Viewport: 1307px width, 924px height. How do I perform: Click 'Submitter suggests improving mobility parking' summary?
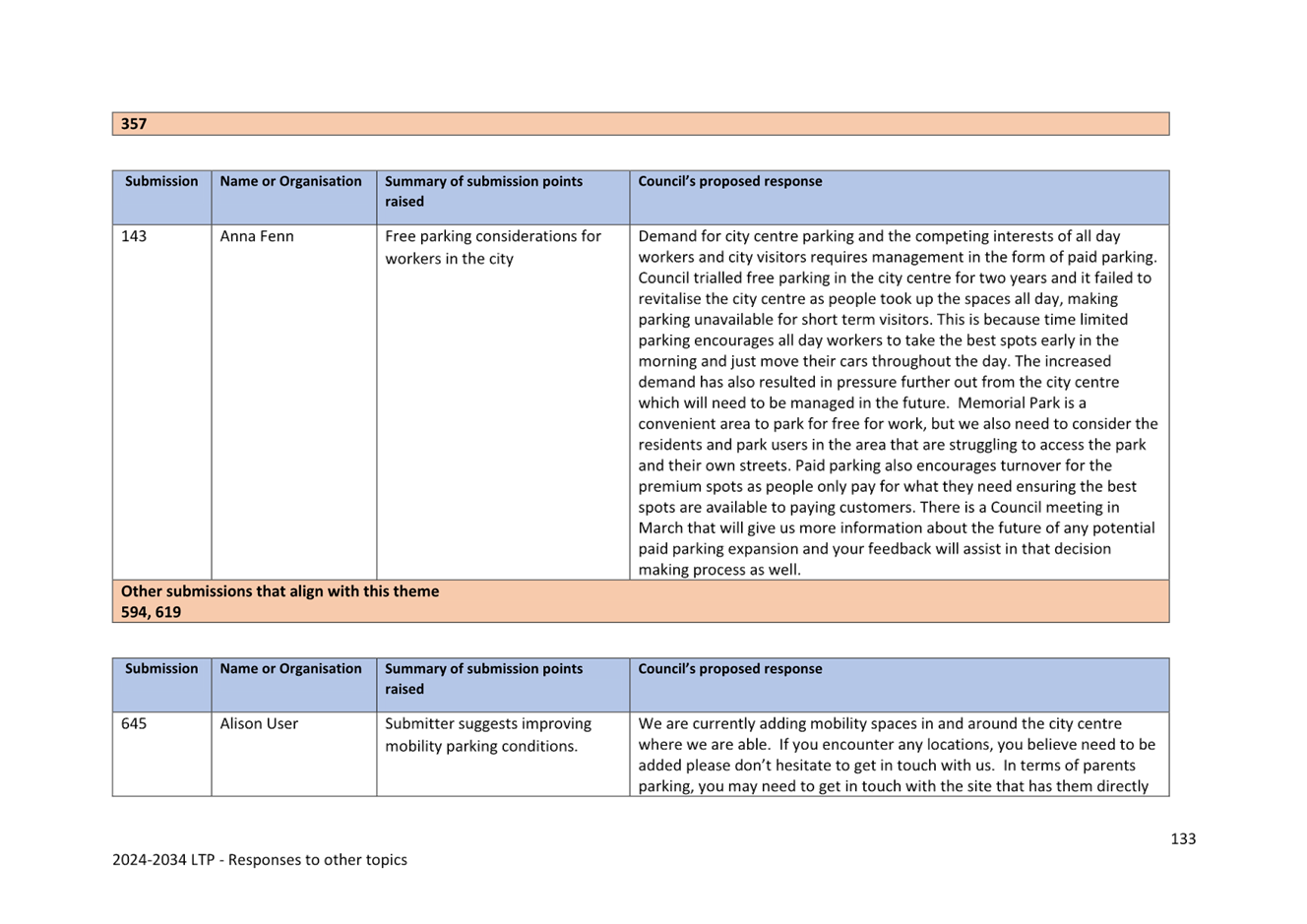488,735
